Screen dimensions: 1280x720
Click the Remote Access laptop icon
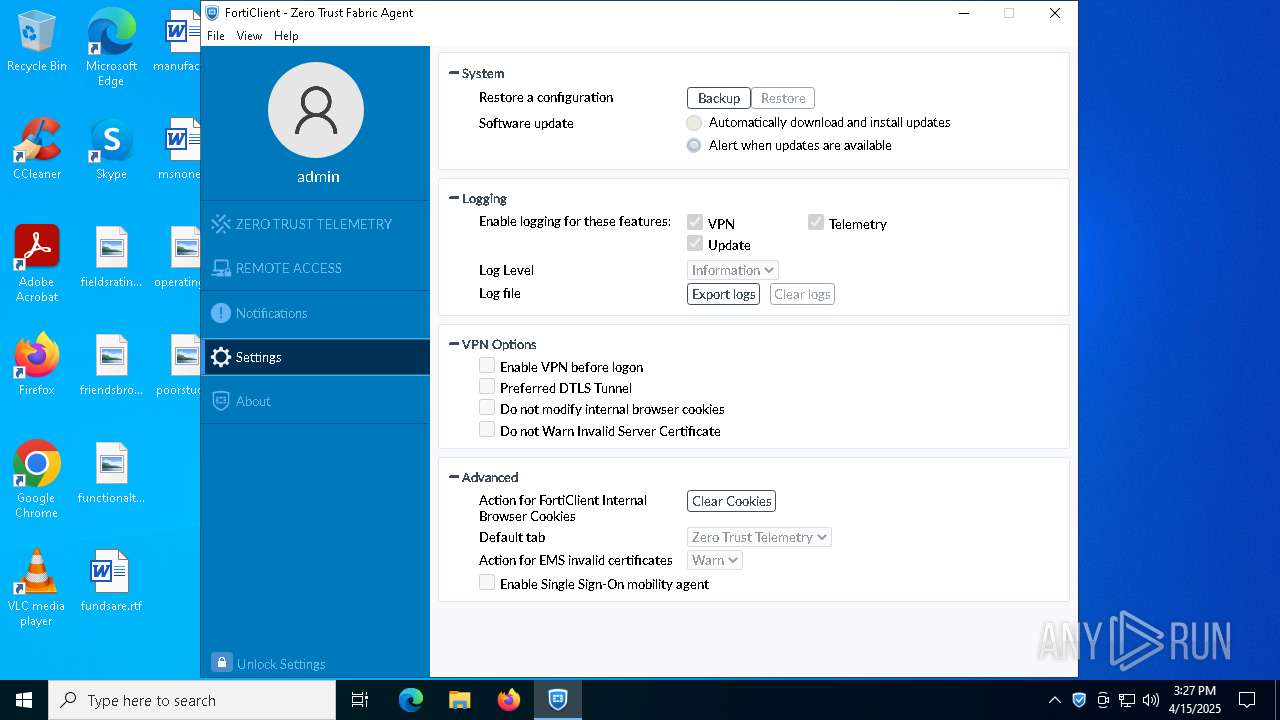221,268
